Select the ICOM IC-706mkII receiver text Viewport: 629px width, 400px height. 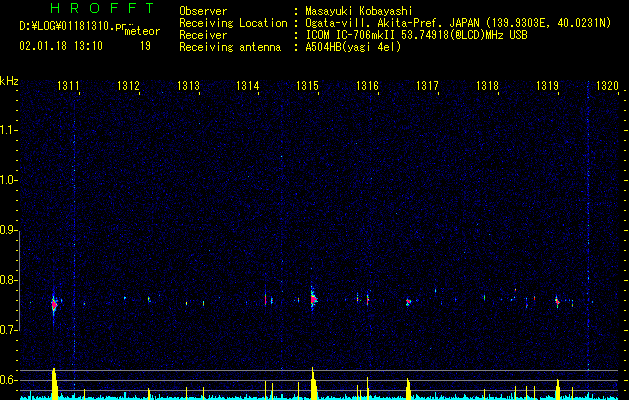(416, 35)
